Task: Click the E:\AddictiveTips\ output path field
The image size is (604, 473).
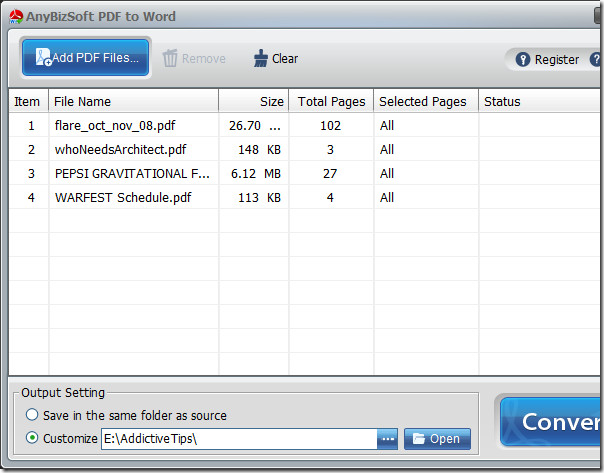Action: point(239,439)
